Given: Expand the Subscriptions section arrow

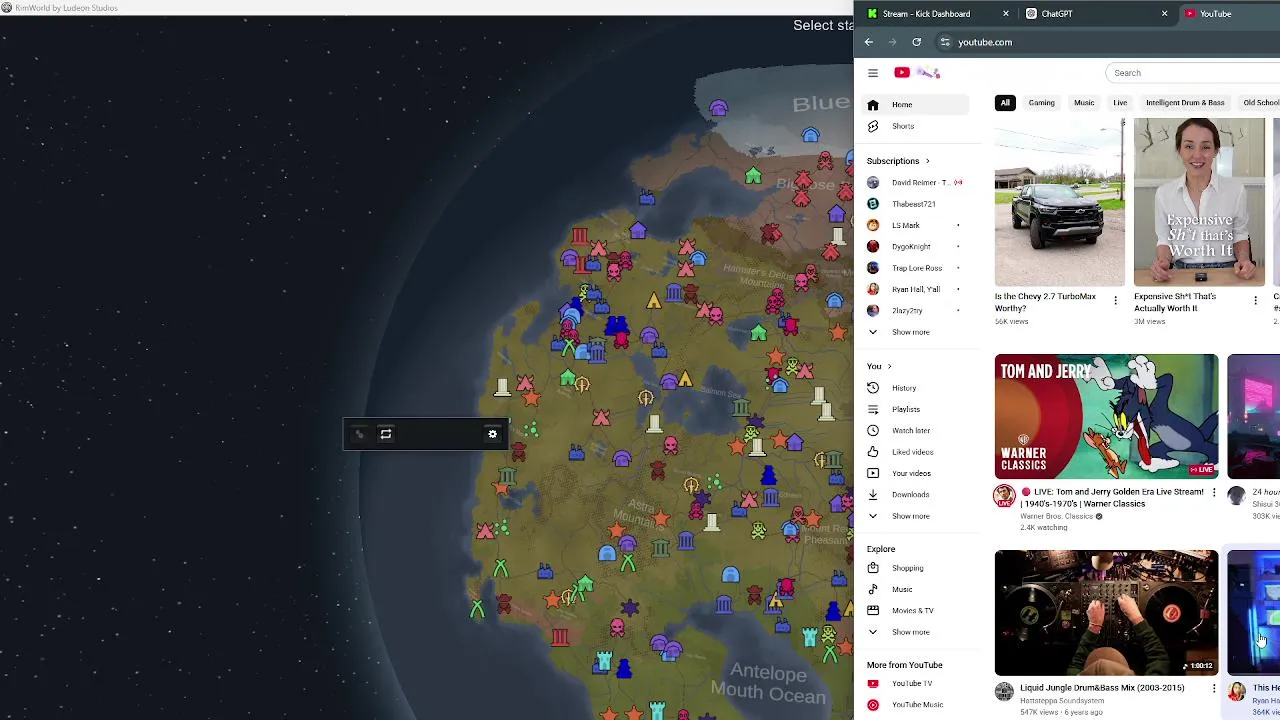Looking at the screenshot, I should tap(927, 161).
